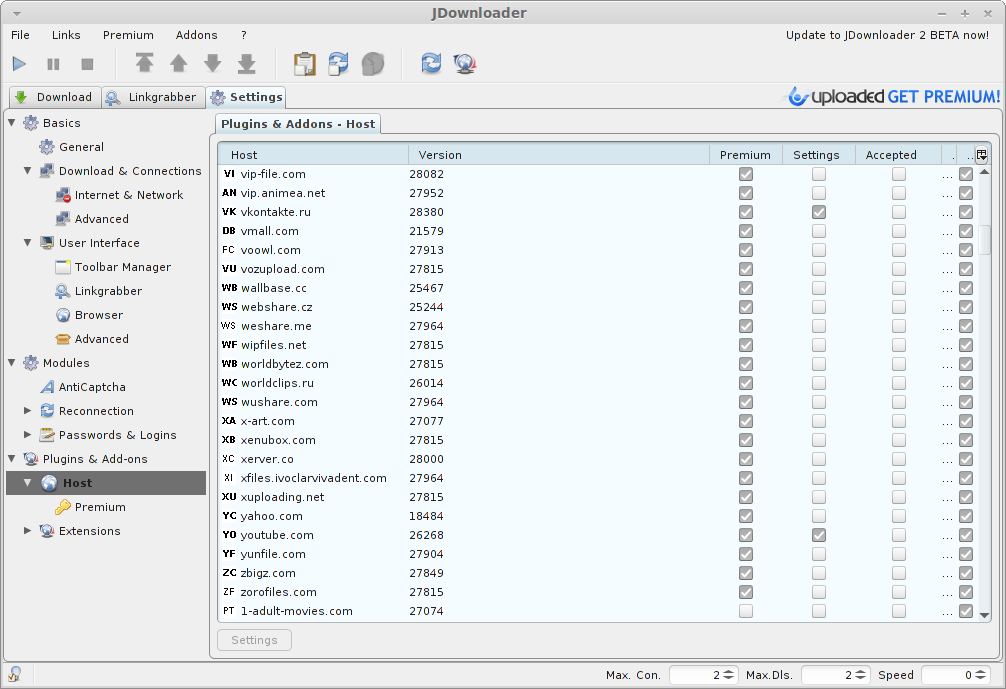Select Premium under Host plugins
Screen dimensions: 1006x689
click(x=100, y=507)
